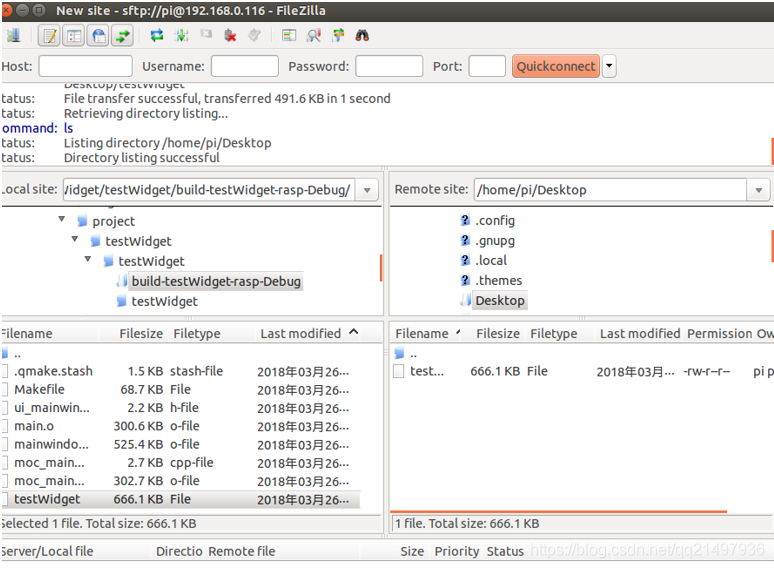The width and height of the screenshot is (774, 568).
Task: Disconnect from the current server
Action: point(230,36)
